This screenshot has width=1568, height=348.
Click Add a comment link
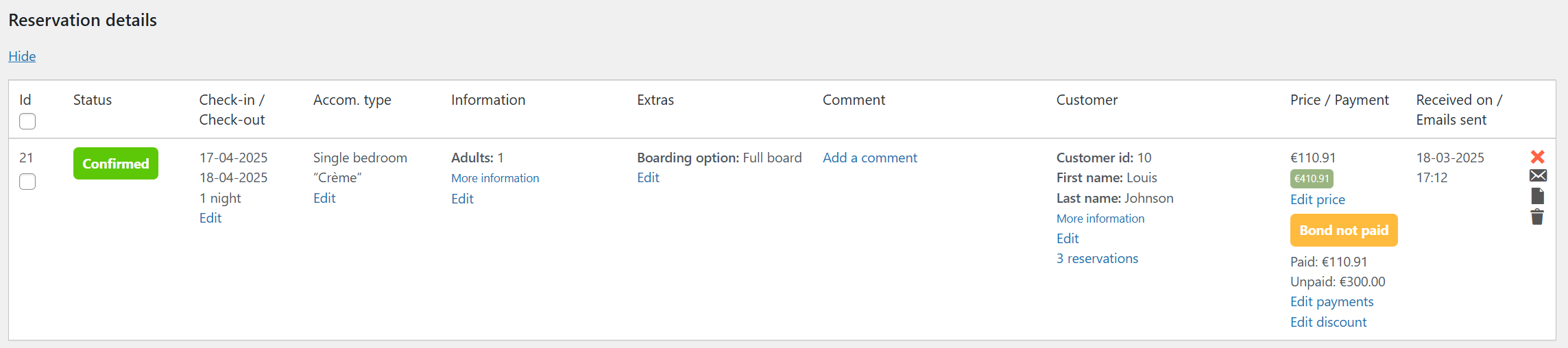click(869, 158)
